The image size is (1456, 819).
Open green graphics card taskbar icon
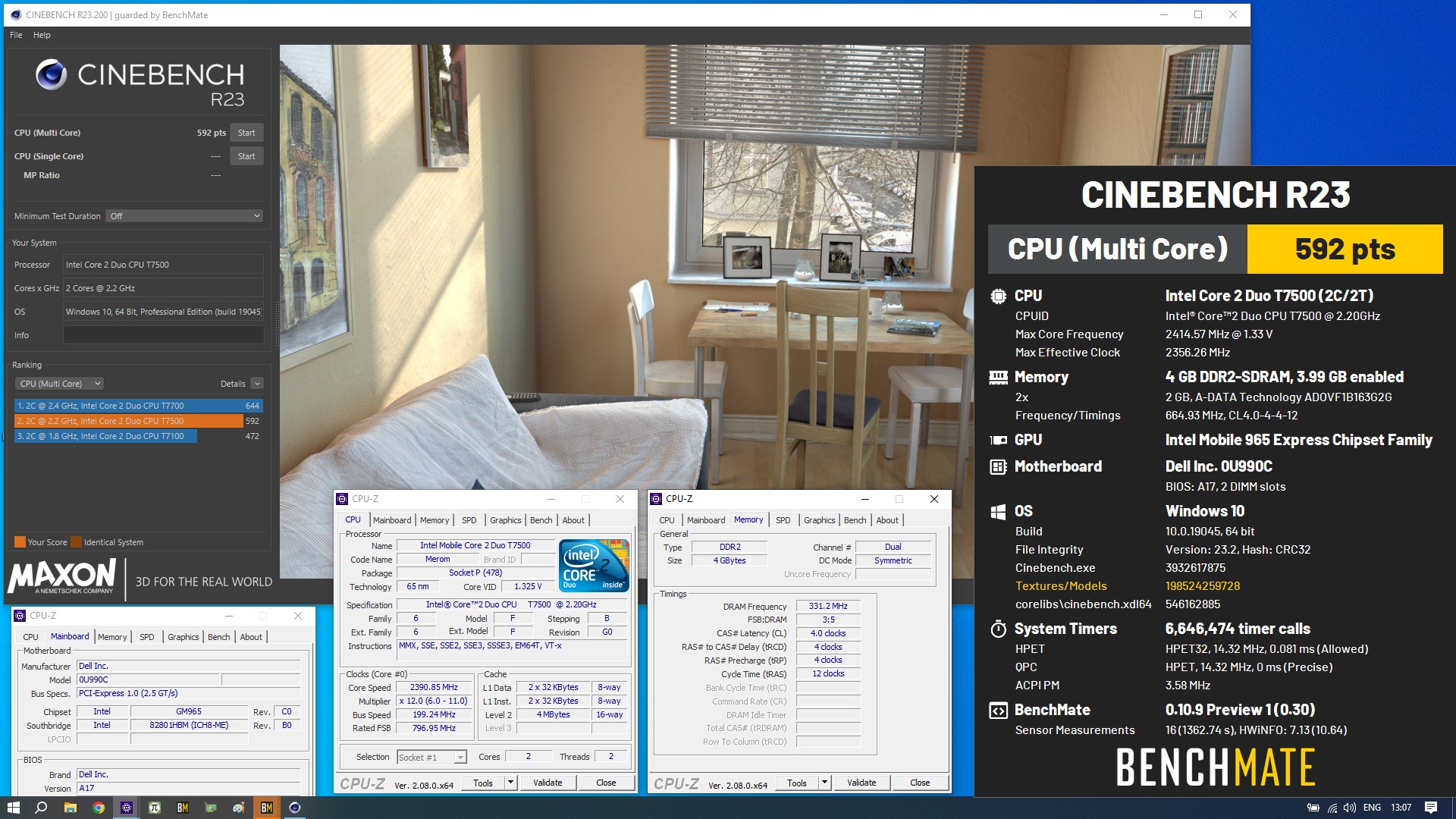pyautogui.click(x=211, y=808)
